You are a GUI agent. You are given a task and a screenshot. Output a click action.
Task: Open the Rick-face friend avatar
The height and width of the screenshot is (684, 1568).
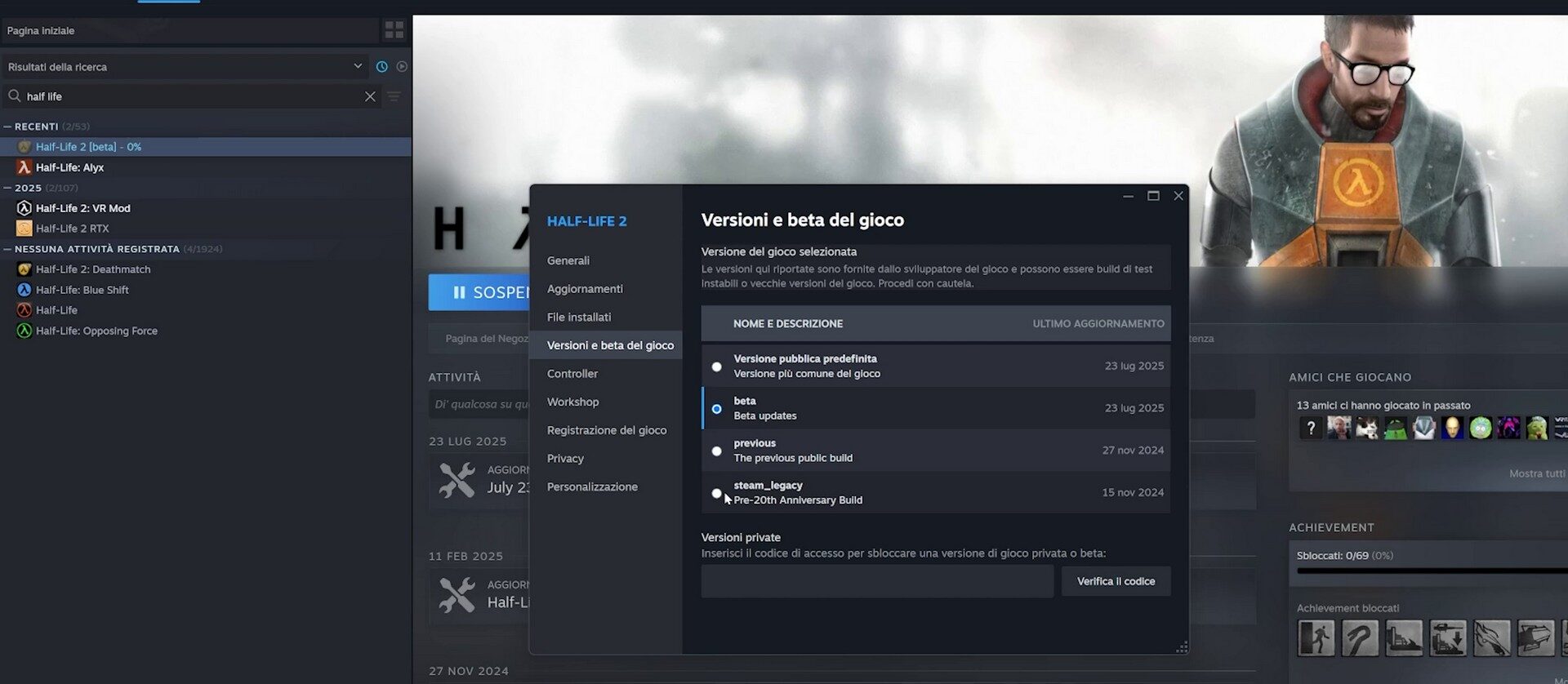(1481, 428)
